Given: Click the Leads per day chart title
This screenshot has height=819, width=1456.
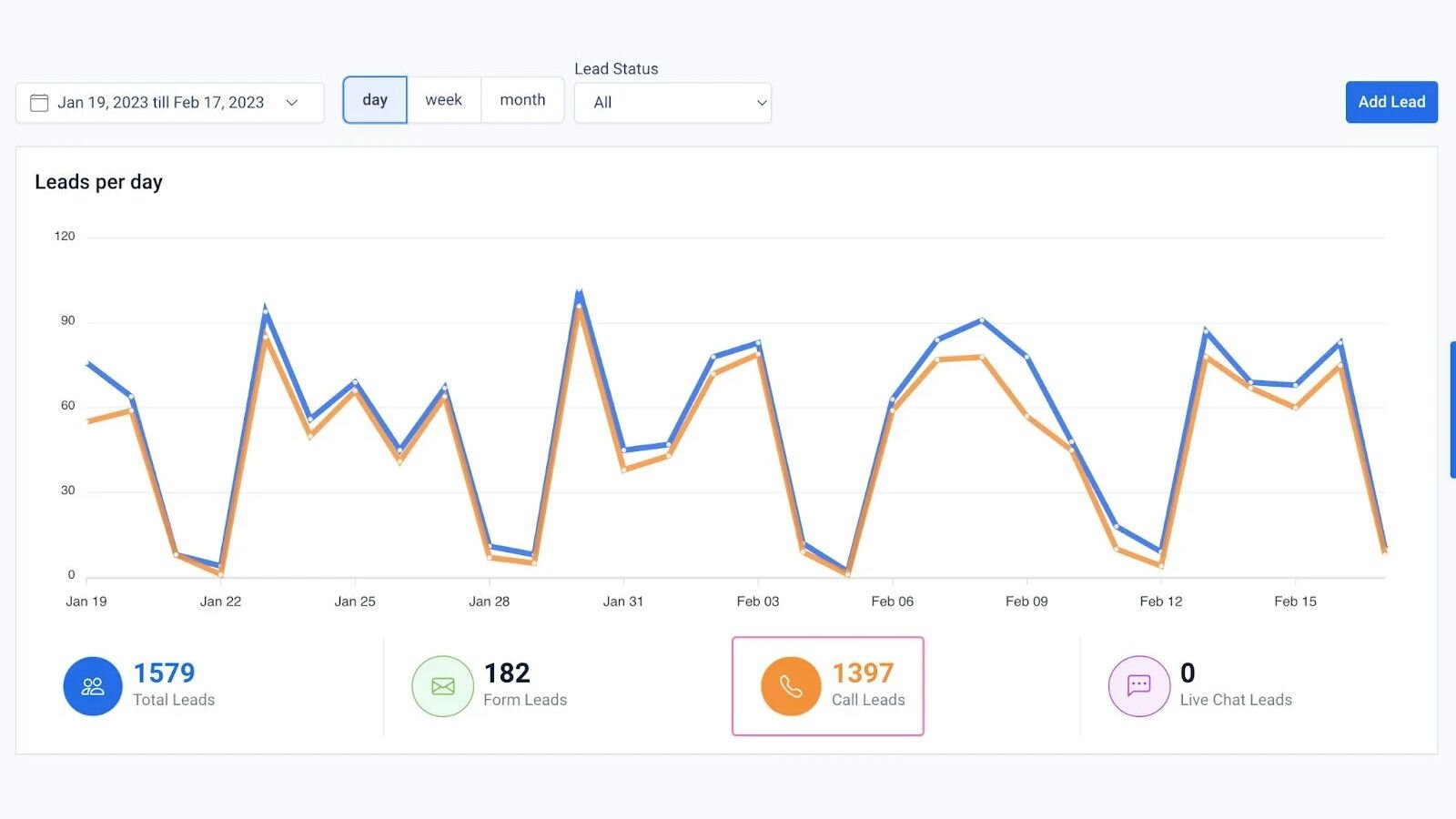Looking at the screenshot, I should (x=98, y=182).
